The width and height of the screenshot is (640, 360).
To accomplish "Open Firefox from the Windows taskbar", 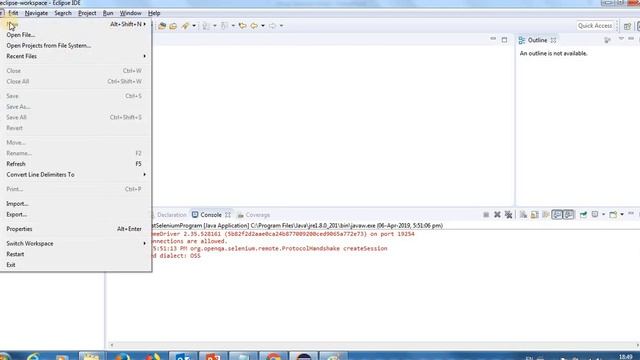I will 122,356.
